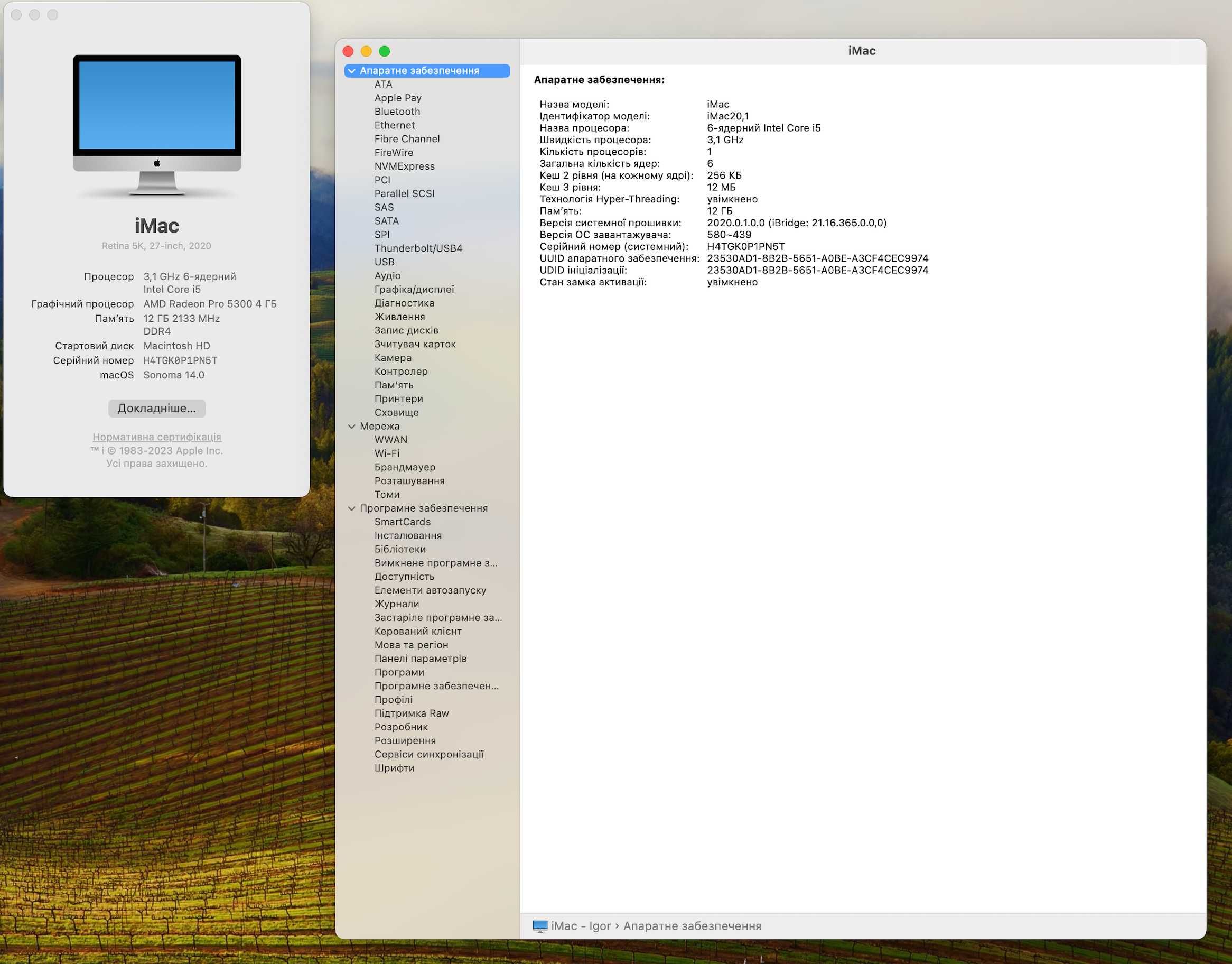
Task: Select Thunderbolt/USB4 in the sidebar
Action: coord(418,248)
